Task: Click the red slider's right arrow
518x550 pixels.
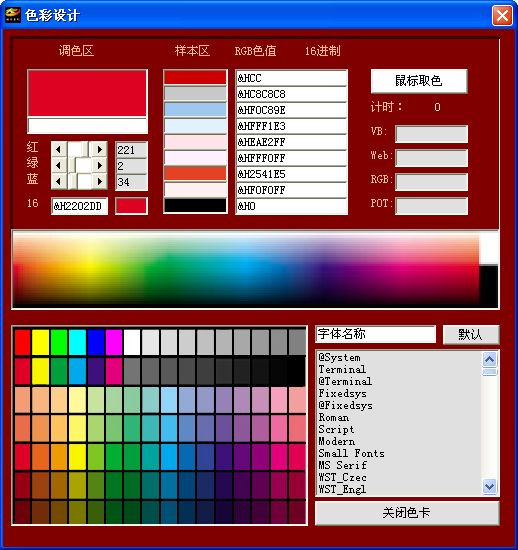Action: coord(100,149)
